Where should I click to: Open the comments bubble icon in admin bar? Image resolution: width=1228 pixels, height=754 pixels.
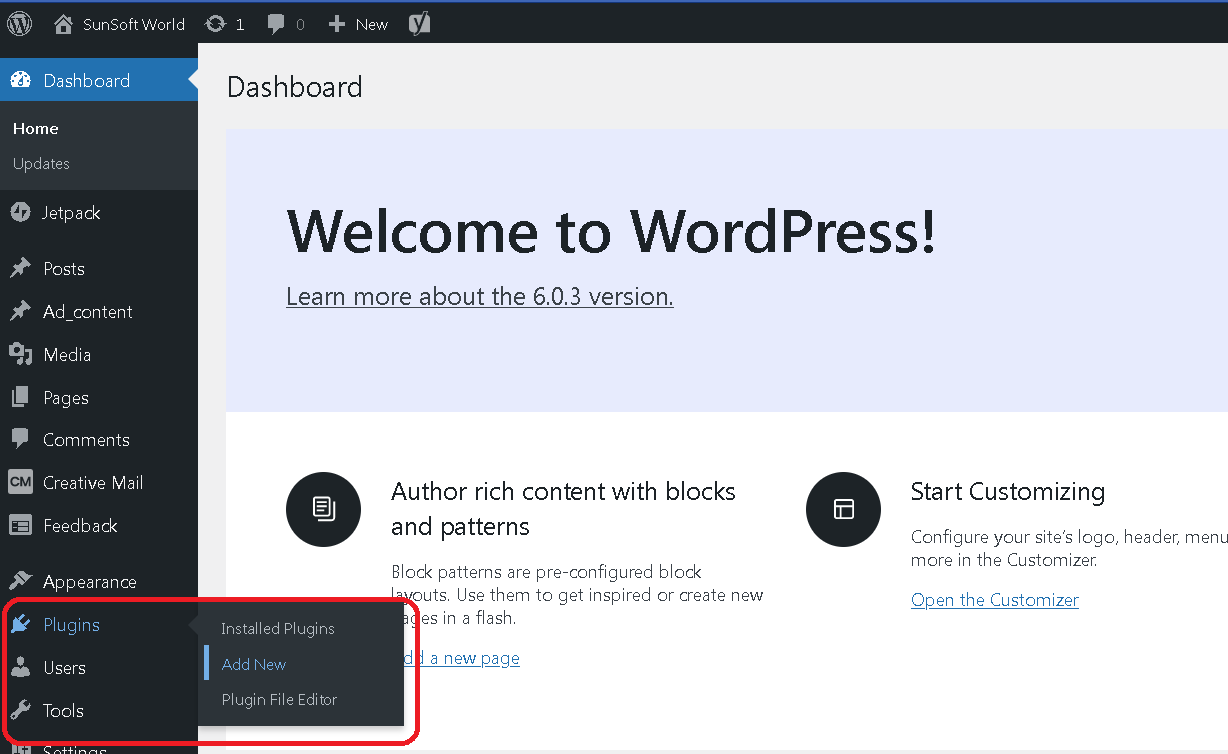[x=277, y=24]
